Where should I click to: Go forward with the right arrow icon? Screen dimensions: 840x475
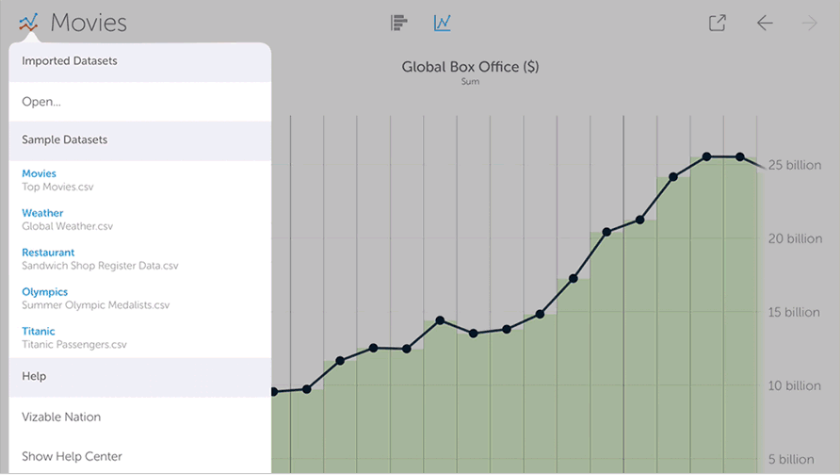pos(809,23)
